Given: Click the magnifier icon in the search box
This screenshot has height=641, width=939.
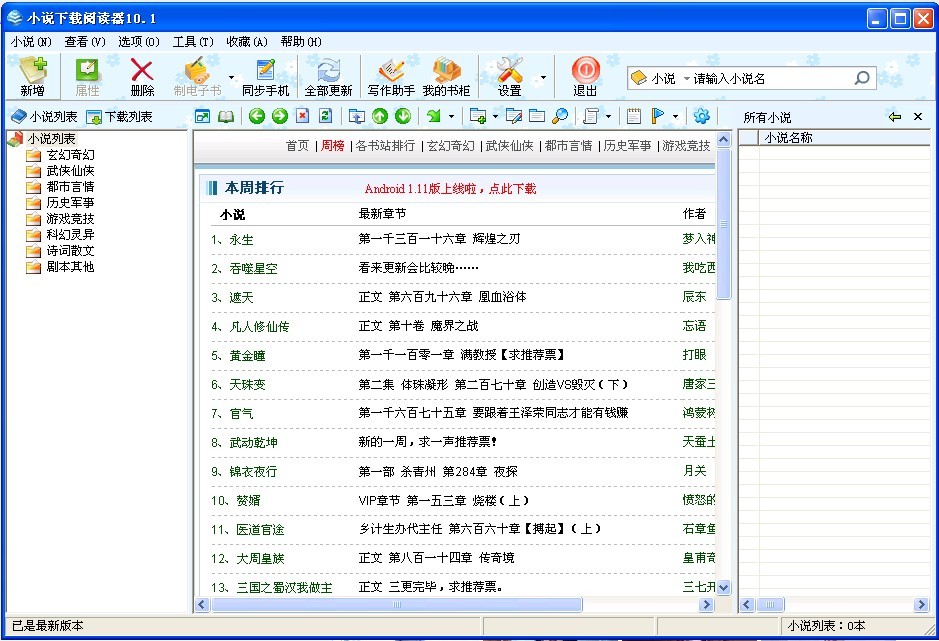Looking at the screenshot, I should pyautogui.click(x=862, y=78).
